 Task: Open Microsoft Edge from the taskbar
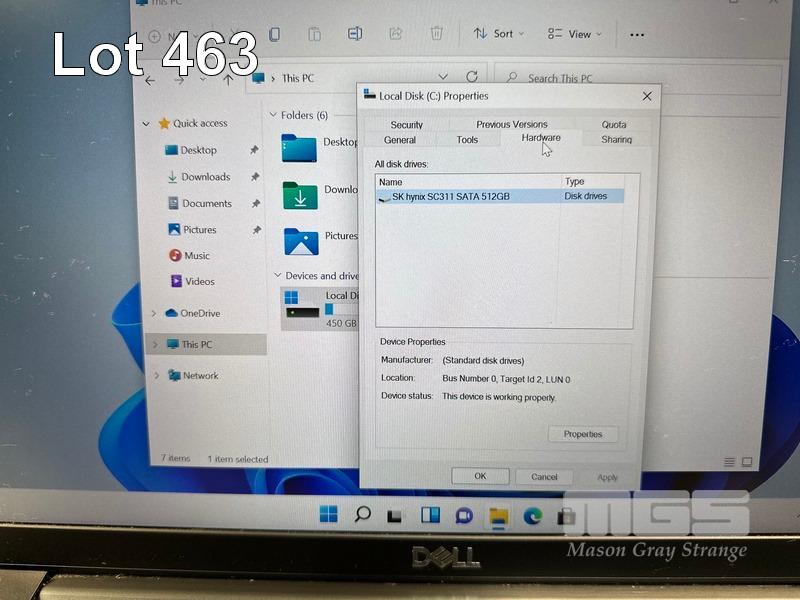pos(533,515)
